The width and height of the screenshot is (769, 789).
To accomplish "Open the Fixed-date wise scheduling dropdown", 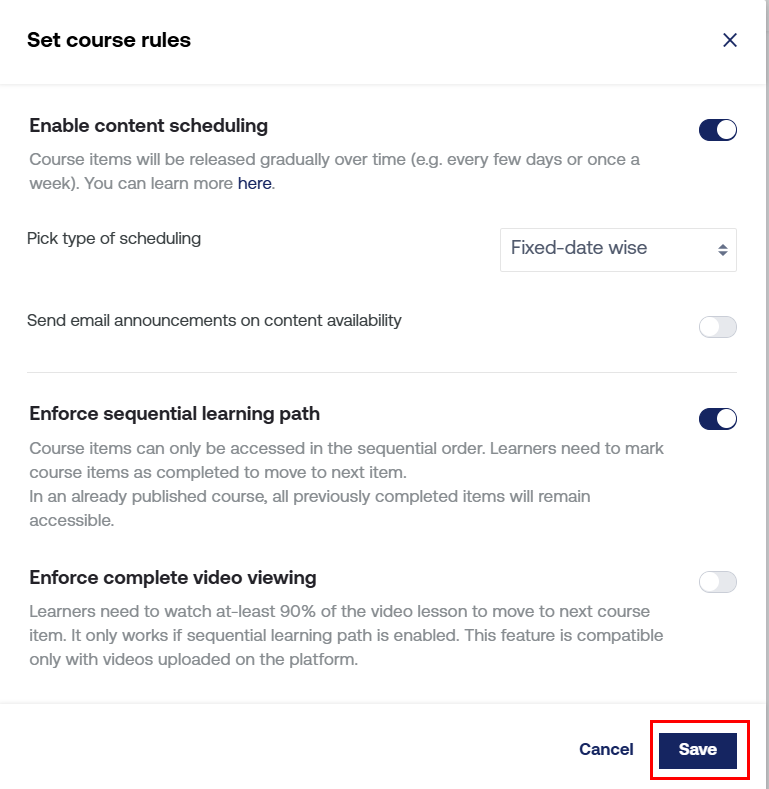I will tap(617, 249).
